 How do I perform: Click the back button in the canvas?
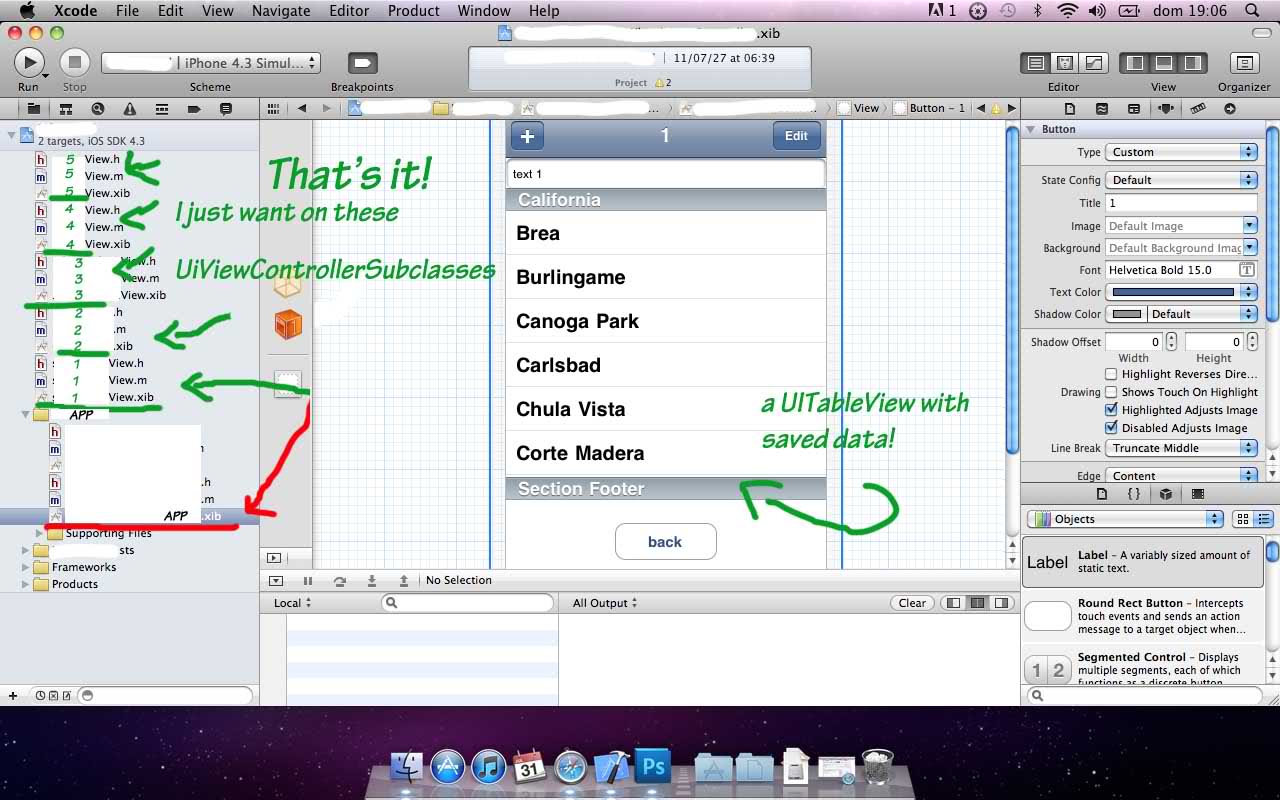(x=665, y=542)
